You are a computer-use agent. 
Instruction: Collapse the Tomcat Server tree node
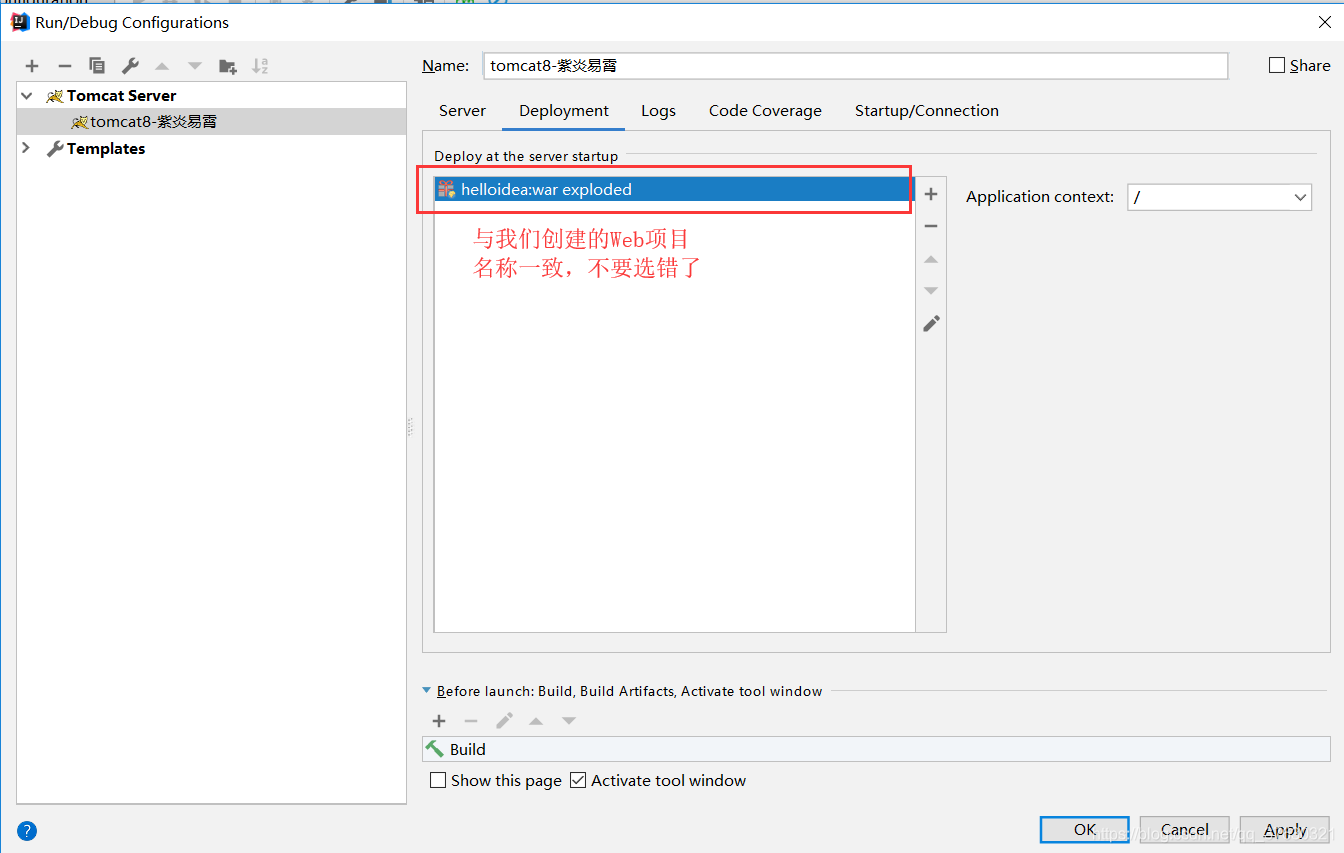27,96
